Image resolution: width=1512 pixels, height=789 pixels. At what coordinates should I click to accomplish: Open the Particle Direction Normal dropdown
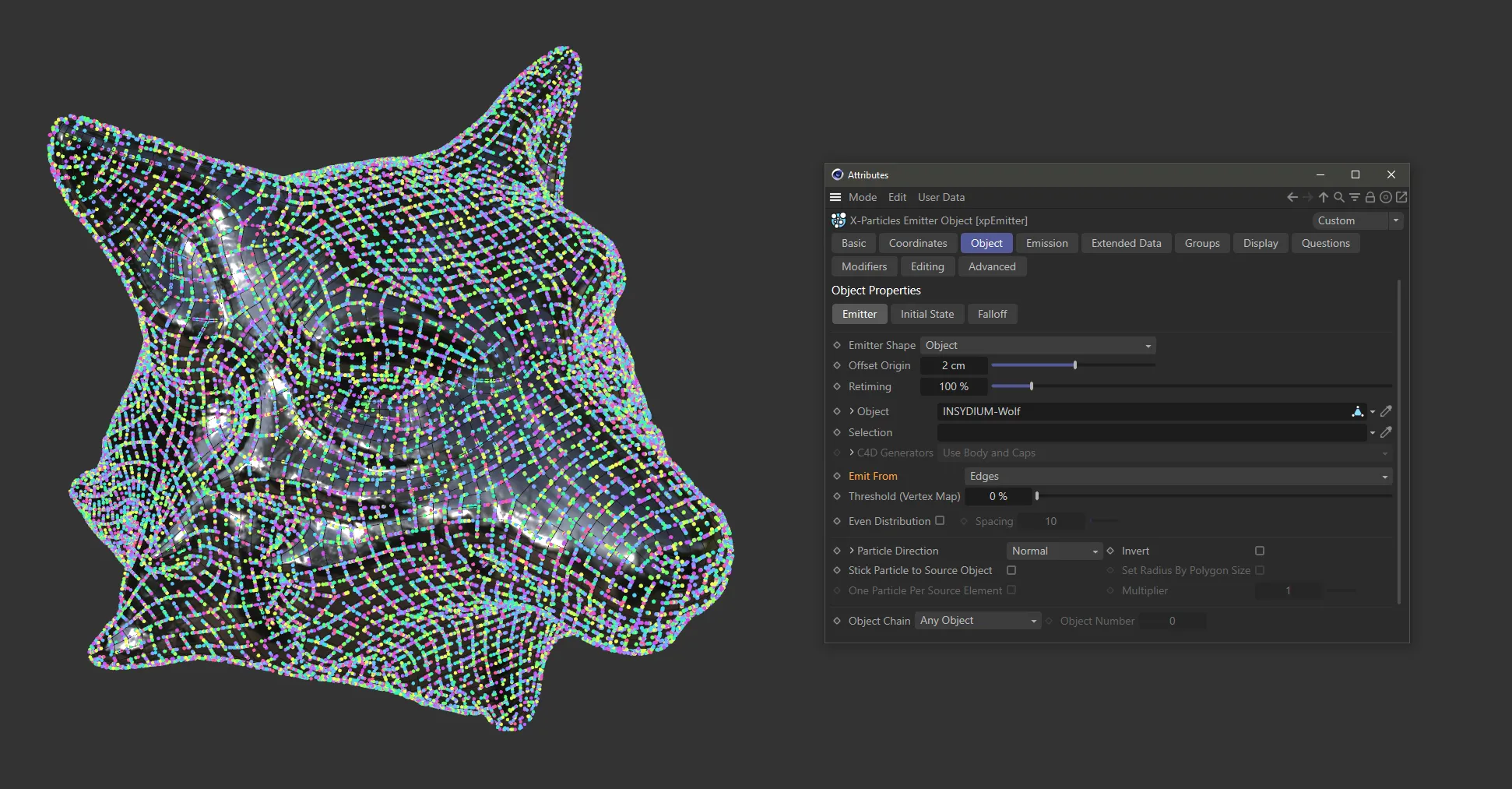(x=1053, y=551)
